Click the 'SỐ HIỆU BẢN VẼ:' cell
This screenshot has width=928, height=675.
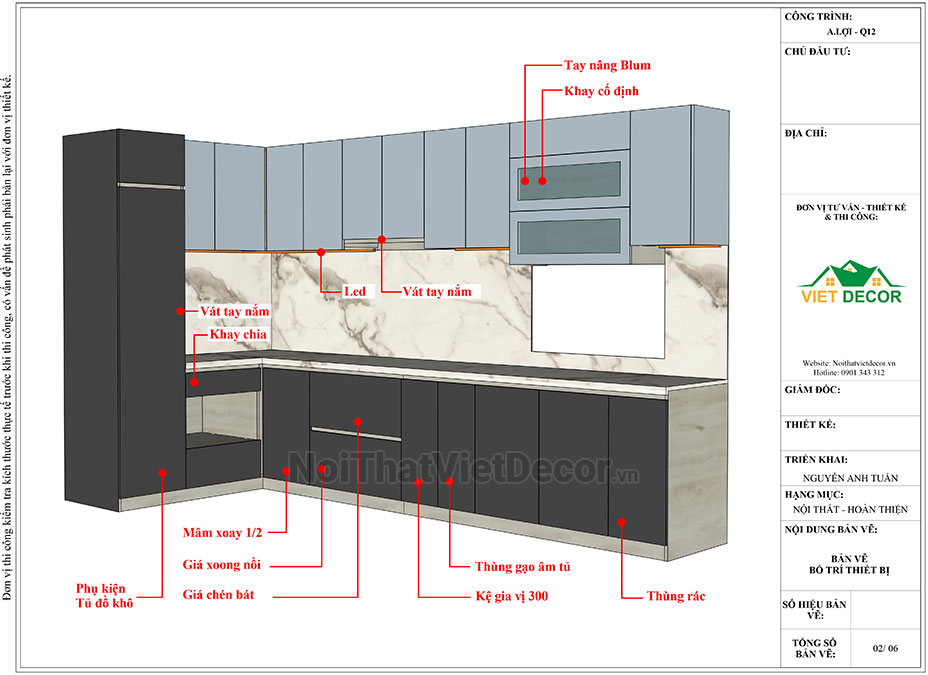pos(814,610)
